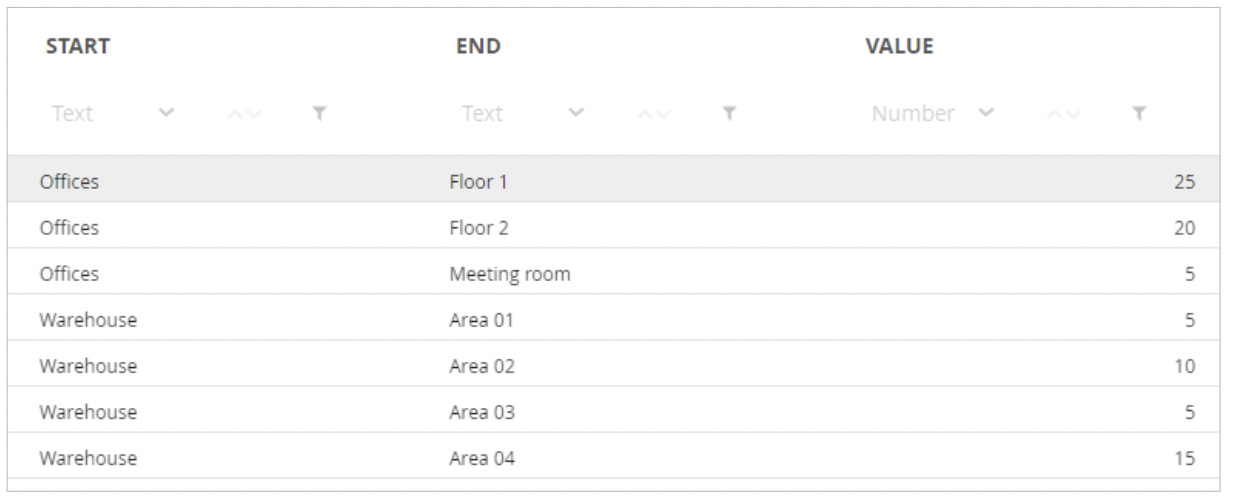The width and height of the screenshot is (1238, 504).
Task: Click the Meeting room cell
Action: pos(510,274)
